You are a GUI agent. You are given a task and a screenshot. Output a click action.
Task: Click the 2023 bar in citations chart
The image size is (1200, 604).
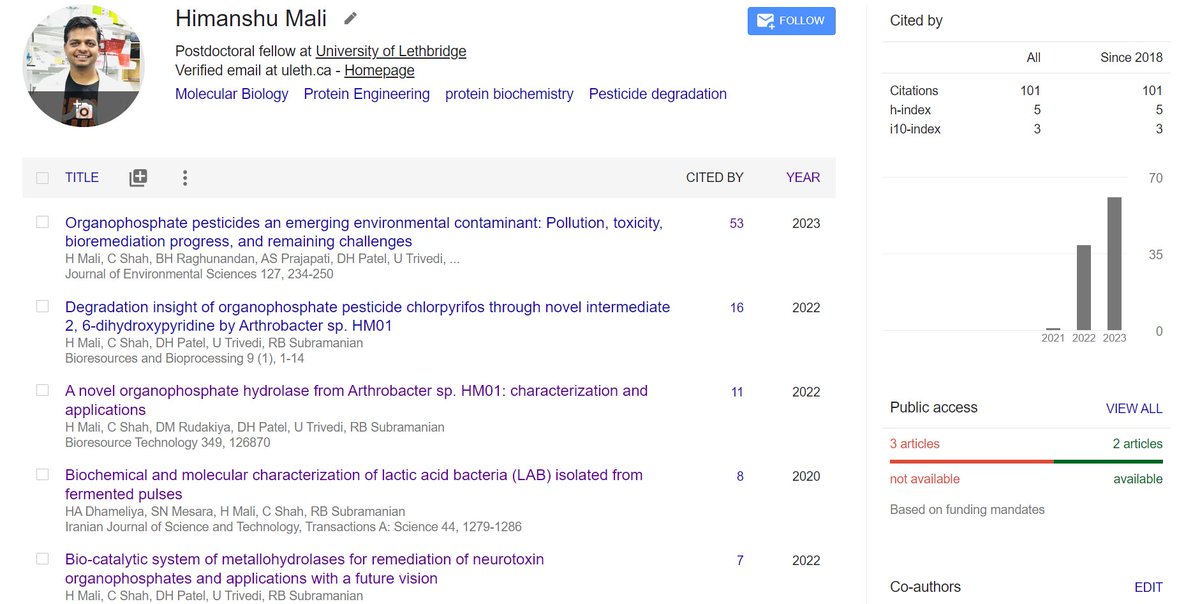click(x=1114, y=264)
